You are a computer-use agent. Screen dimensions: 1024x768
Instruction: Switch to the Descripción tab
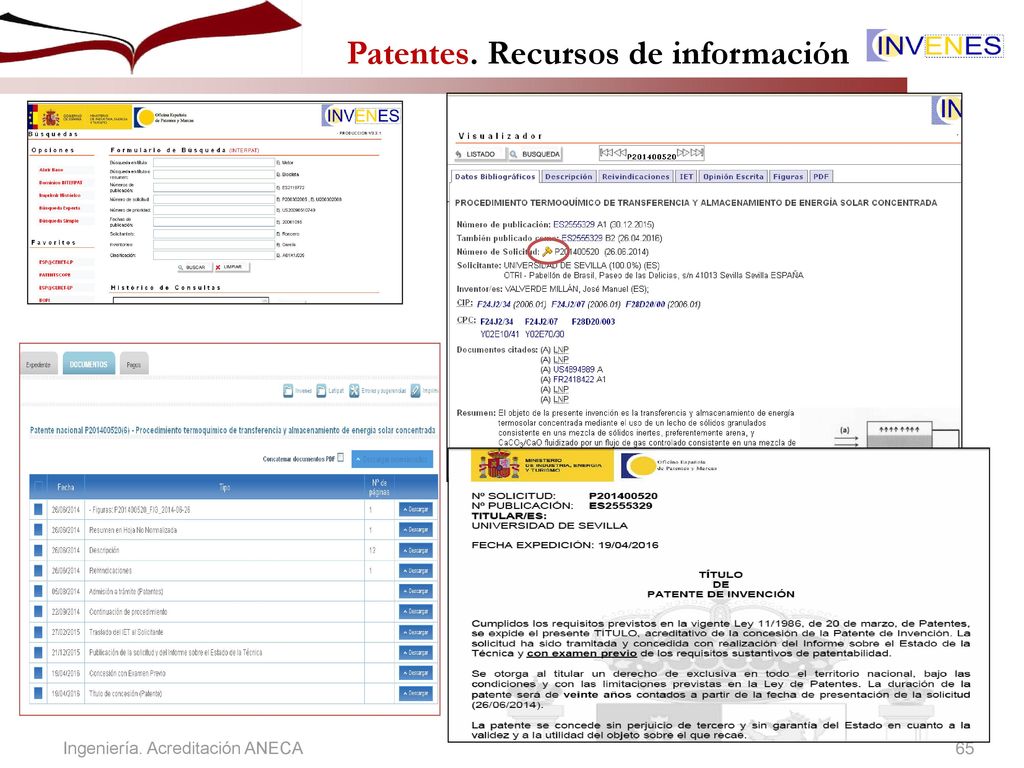click(568, 176)
